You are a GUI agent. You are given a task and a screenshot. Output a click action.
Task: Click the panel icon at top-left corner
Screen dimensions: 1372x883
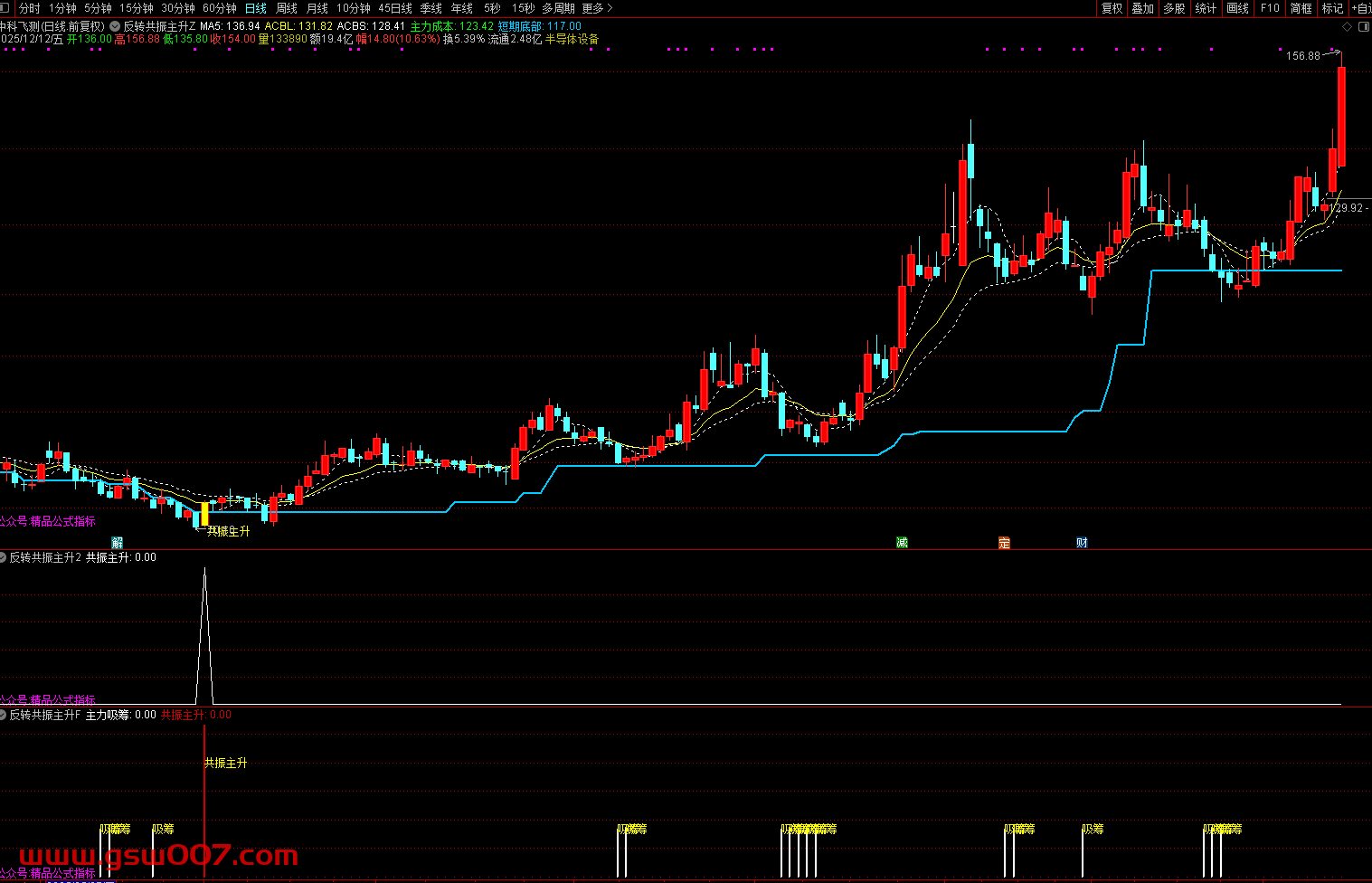tap(5, 8)
